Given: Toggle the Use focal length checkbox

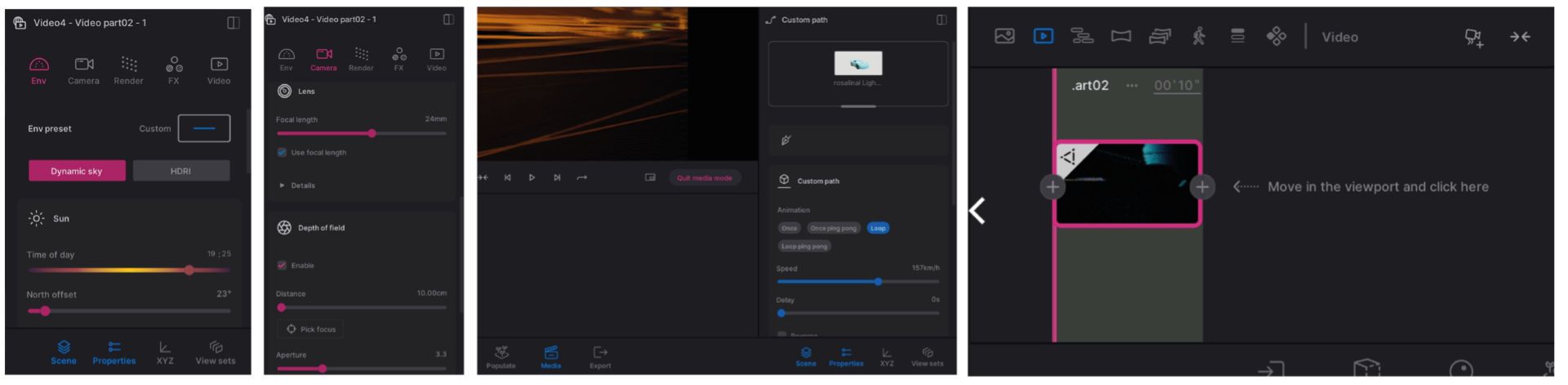Looking at the screenshot, I should [x=282, y=153].
